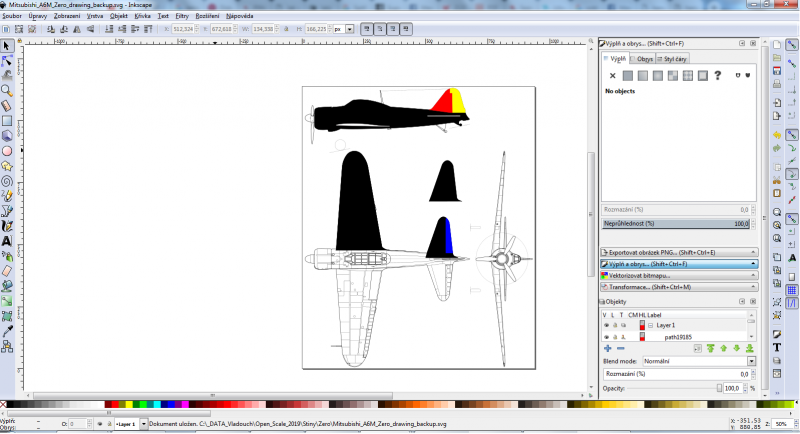Click the Save document icon

[777, 70]
